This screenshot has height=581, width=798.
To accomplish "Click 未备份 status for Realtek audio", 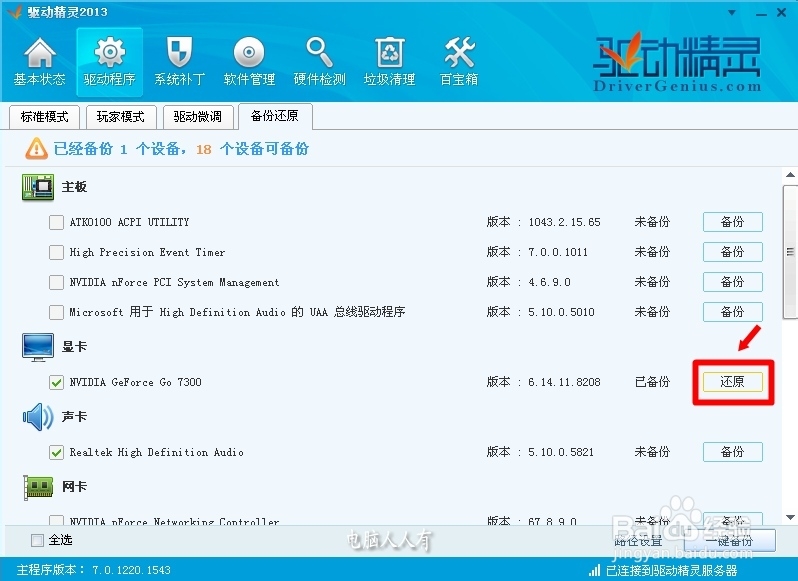I will (652, 452).
